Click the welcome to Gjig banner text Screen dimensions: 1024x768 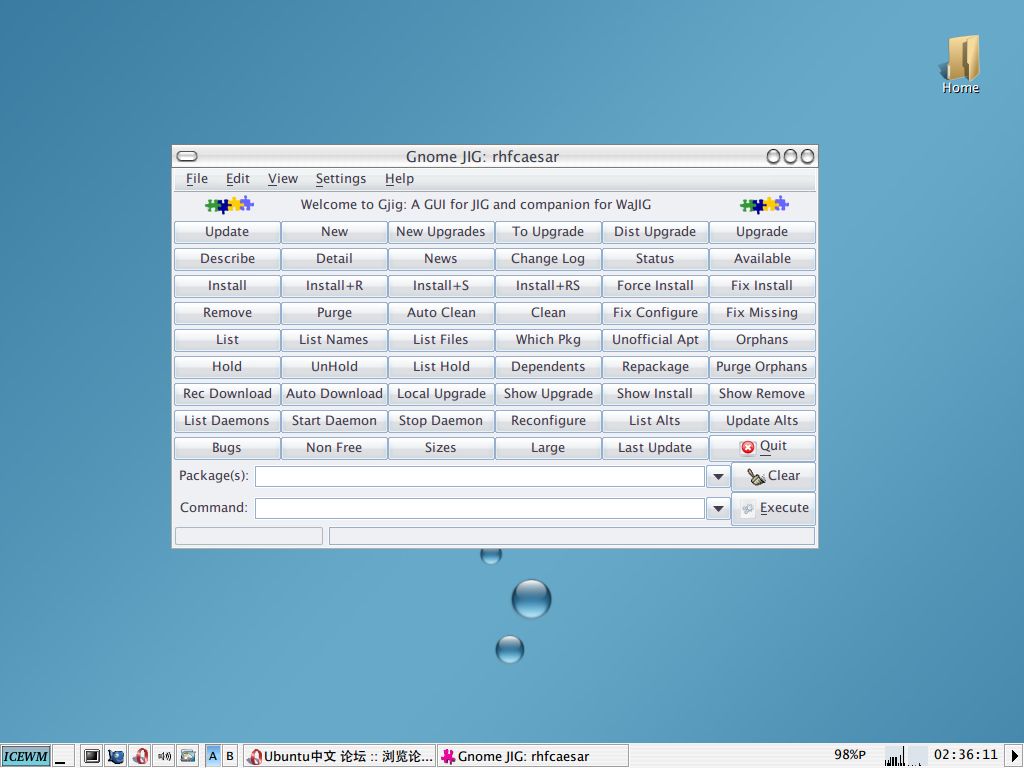(476, 204)
